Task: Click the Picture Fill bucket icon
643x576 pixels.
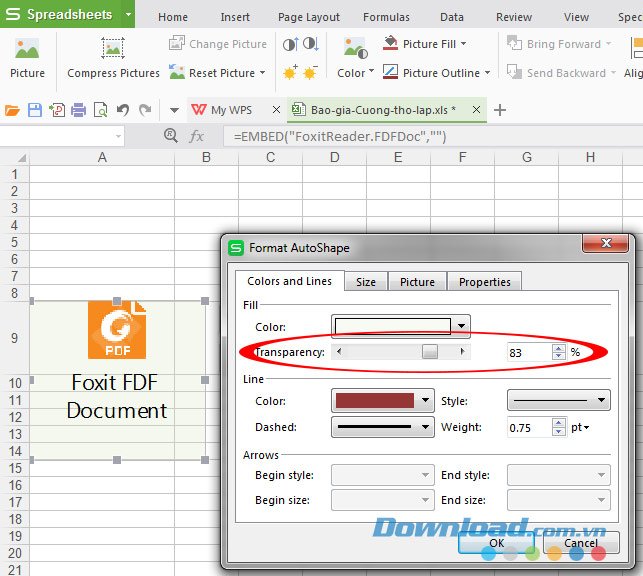Action: pos(390,43)
